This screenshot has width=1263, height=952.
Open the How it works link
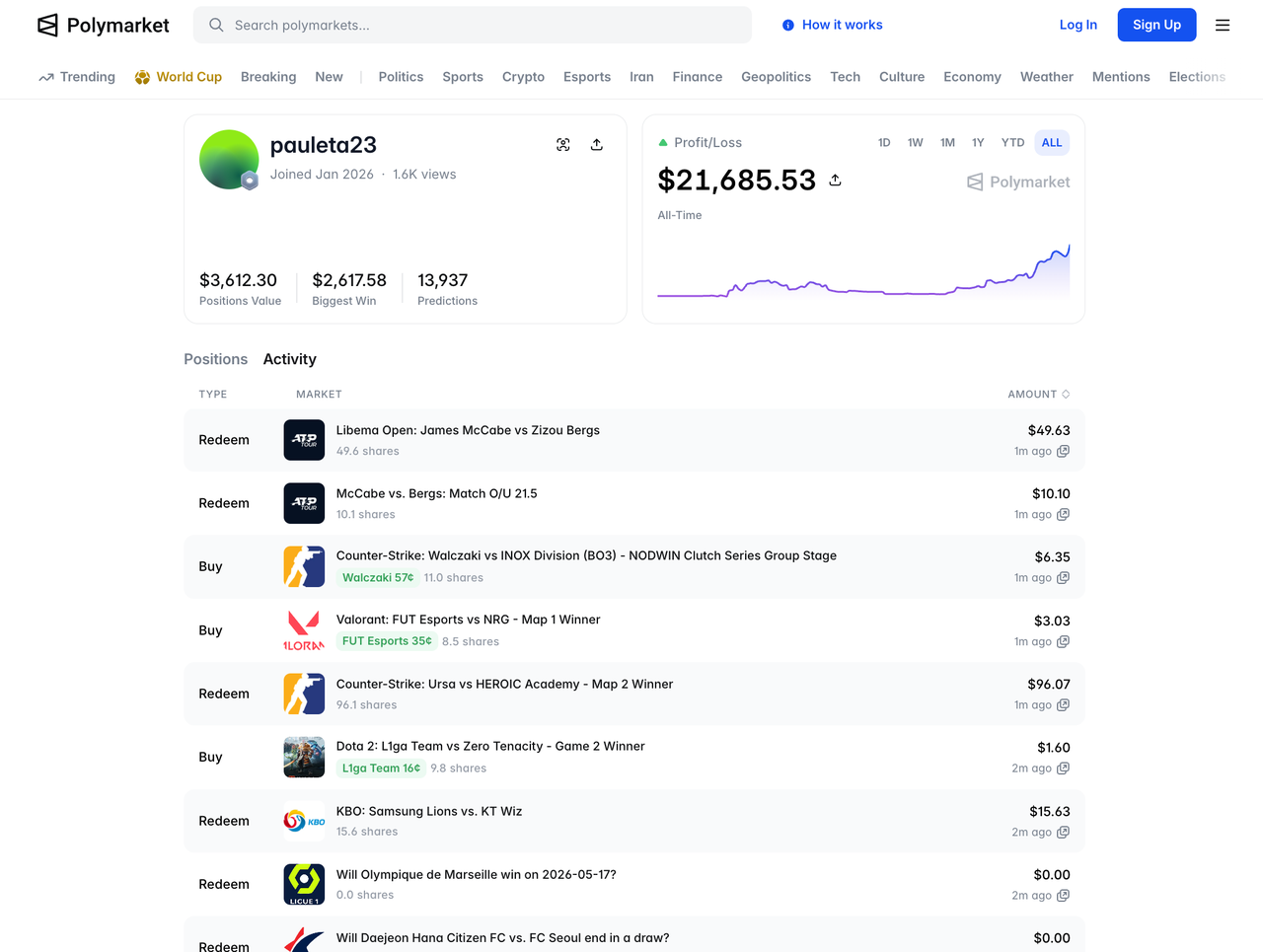pos(843,25)
